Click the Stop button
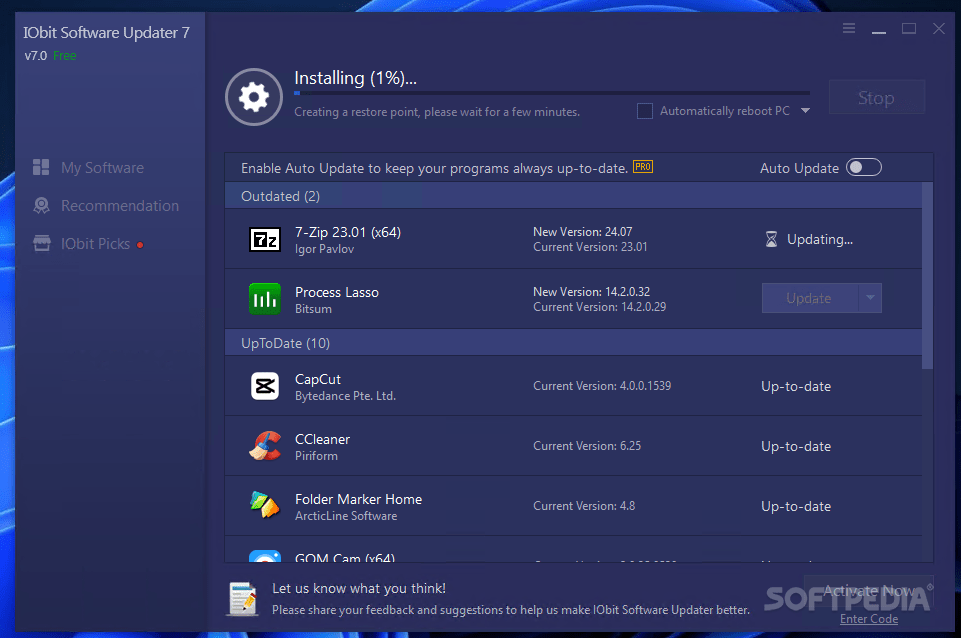The width and height of the screenshot is (961, 638). (x=876, y=97)
